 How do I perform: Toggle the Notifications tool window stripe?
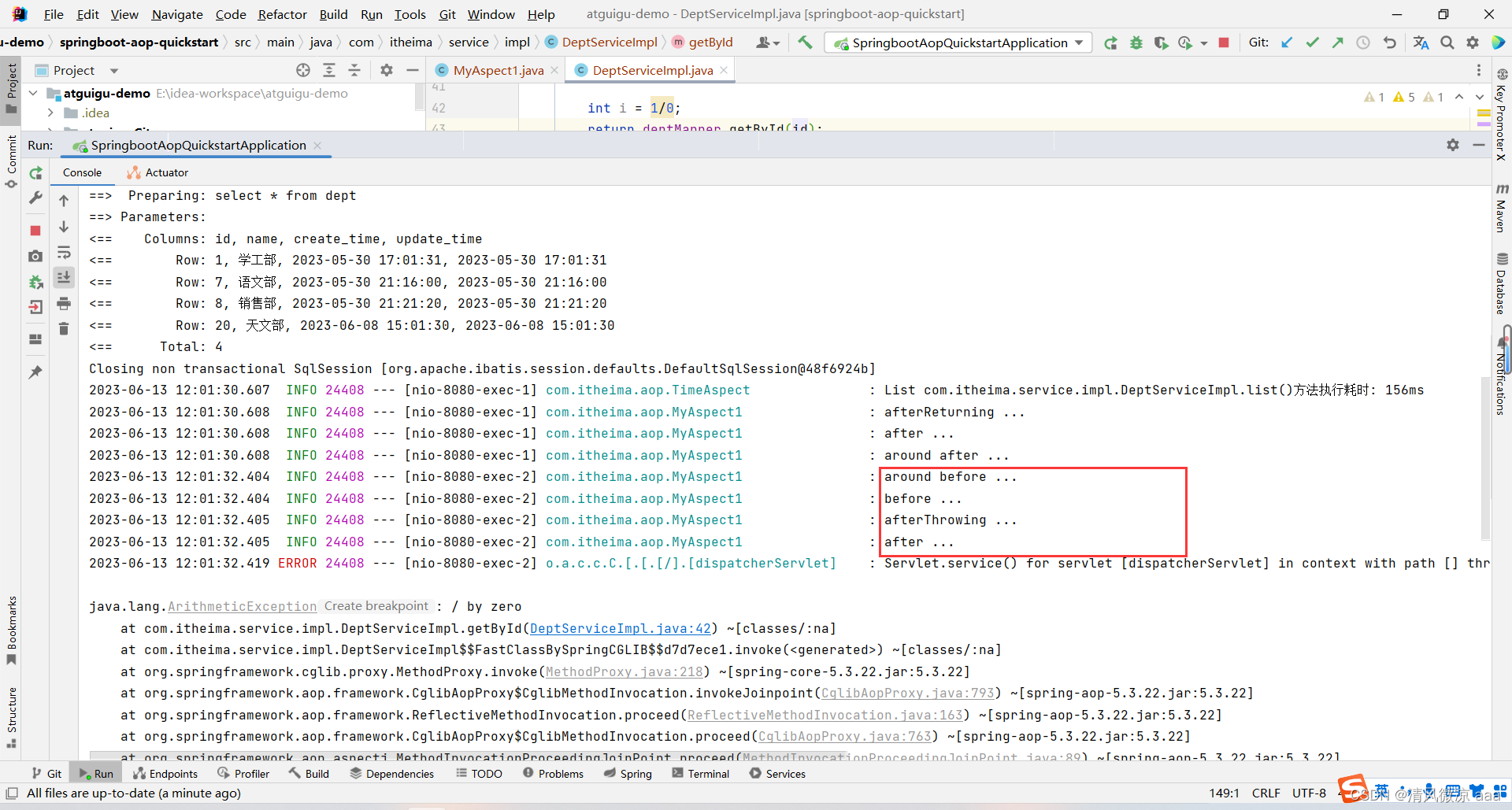(1502, 376)
